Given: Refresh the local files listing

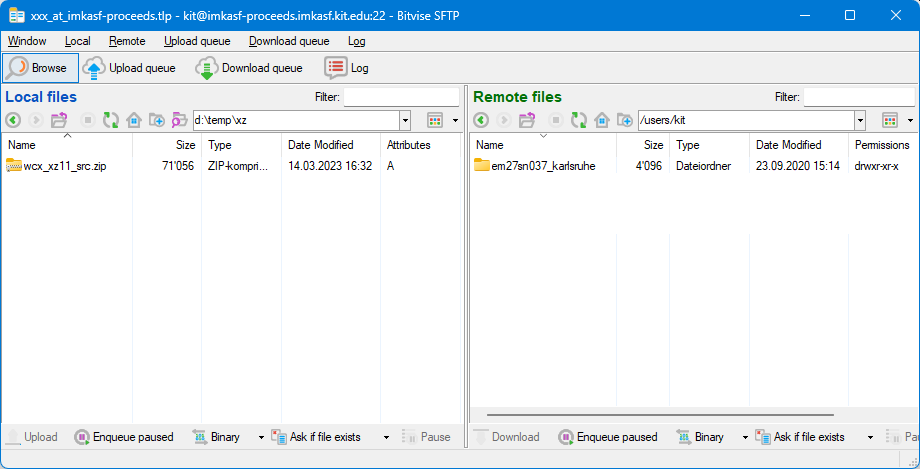Looking at the screenshot, I should tap(111, 120).
